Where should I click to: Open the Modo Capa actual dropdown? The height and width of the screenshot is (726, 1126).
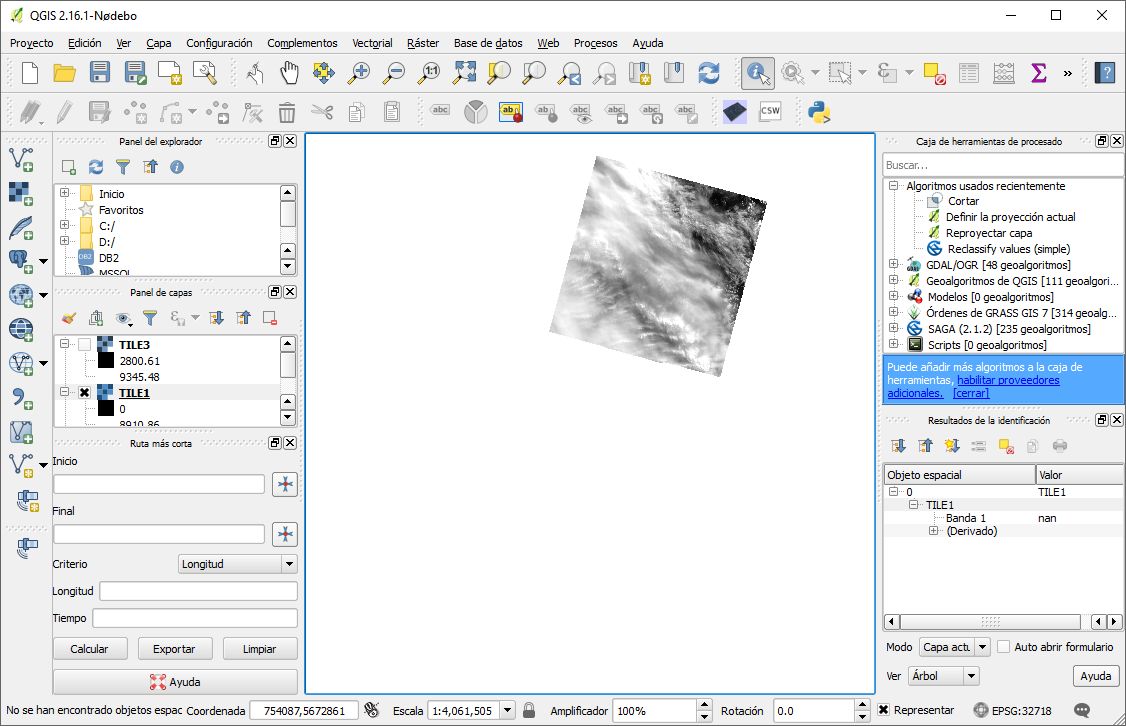[955, 647]
